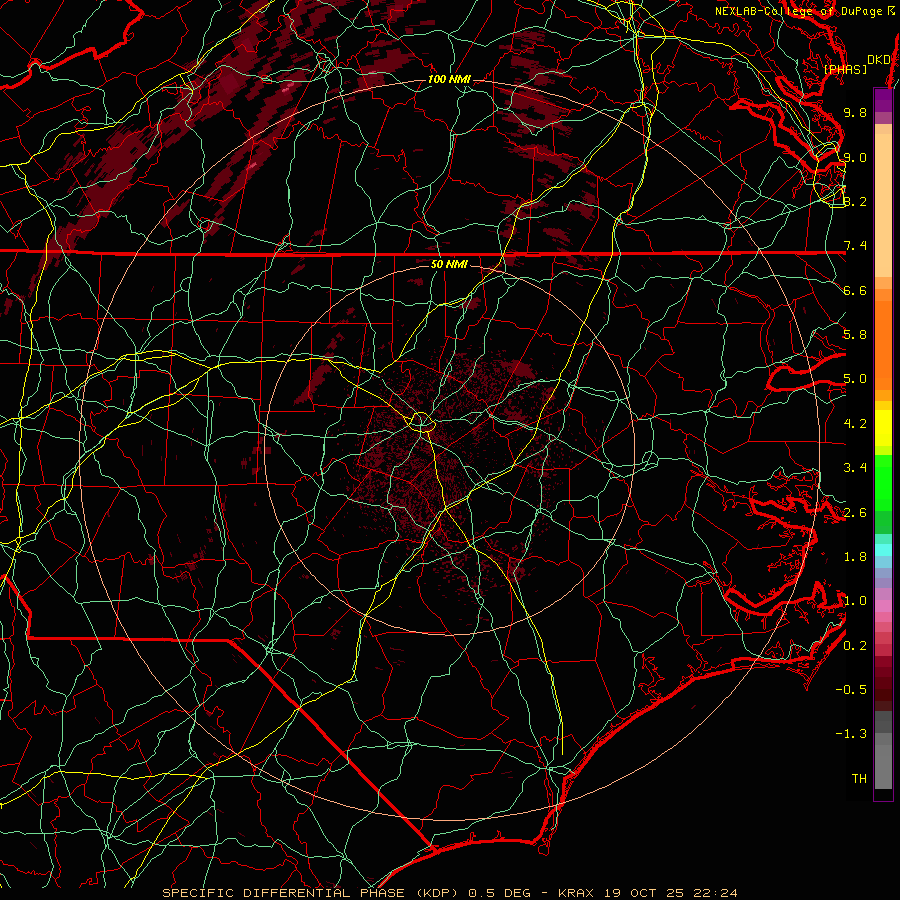Click the 5.0 scale value

tap(855, 379)
